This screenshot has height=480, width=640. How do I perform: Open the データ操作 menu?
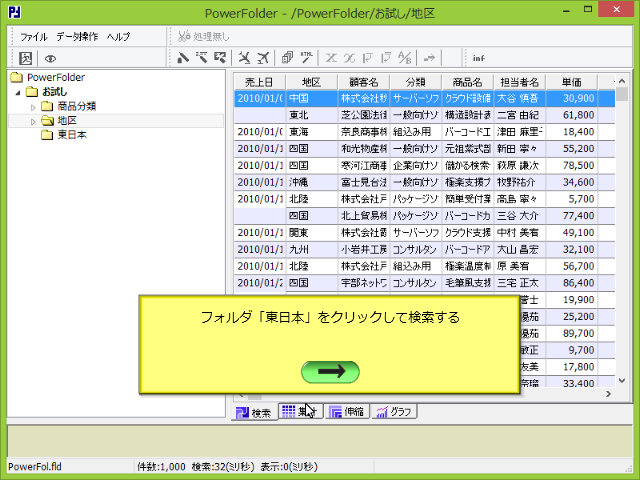77,37
